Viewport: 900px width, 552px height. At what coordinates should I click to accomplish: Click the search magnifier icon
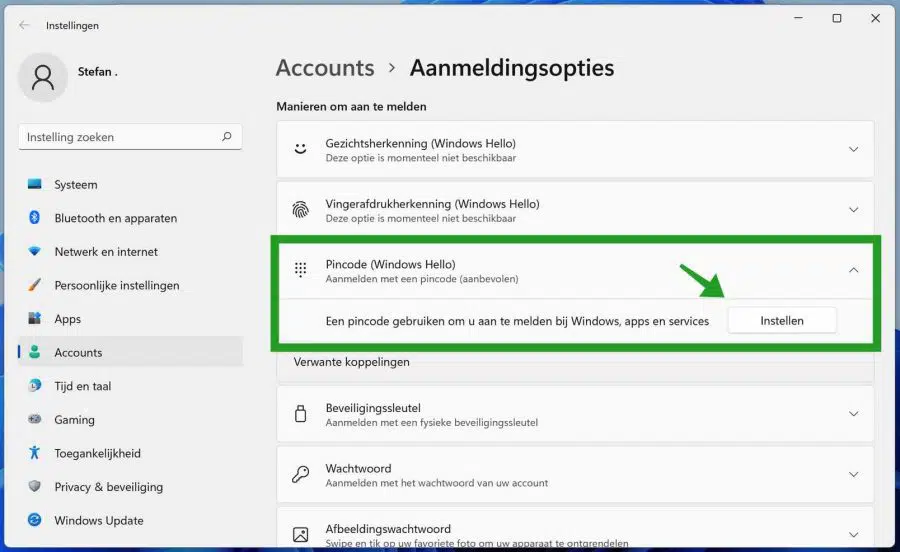(227, 137)
